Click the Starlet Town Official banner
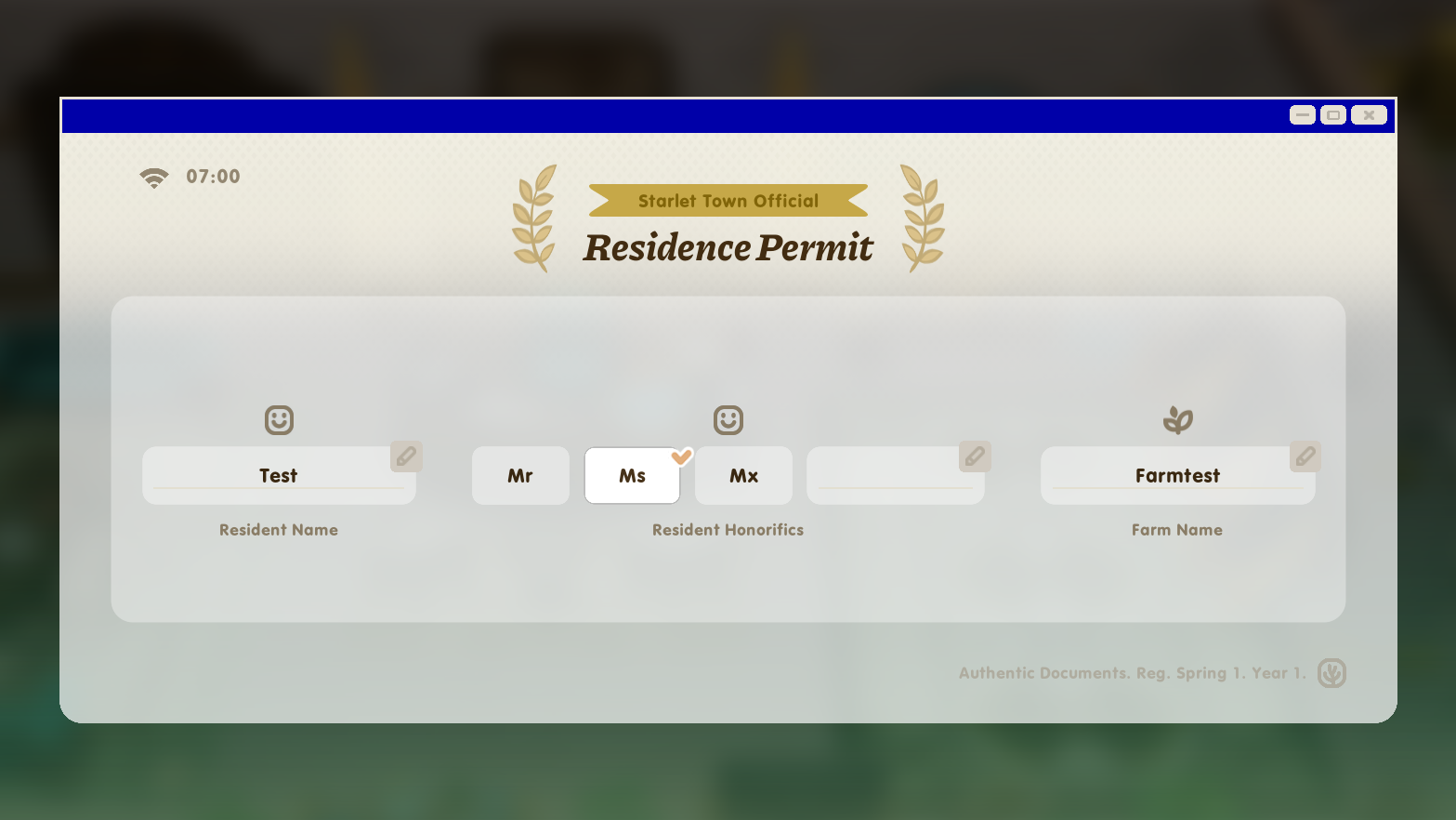 [728, 201]
